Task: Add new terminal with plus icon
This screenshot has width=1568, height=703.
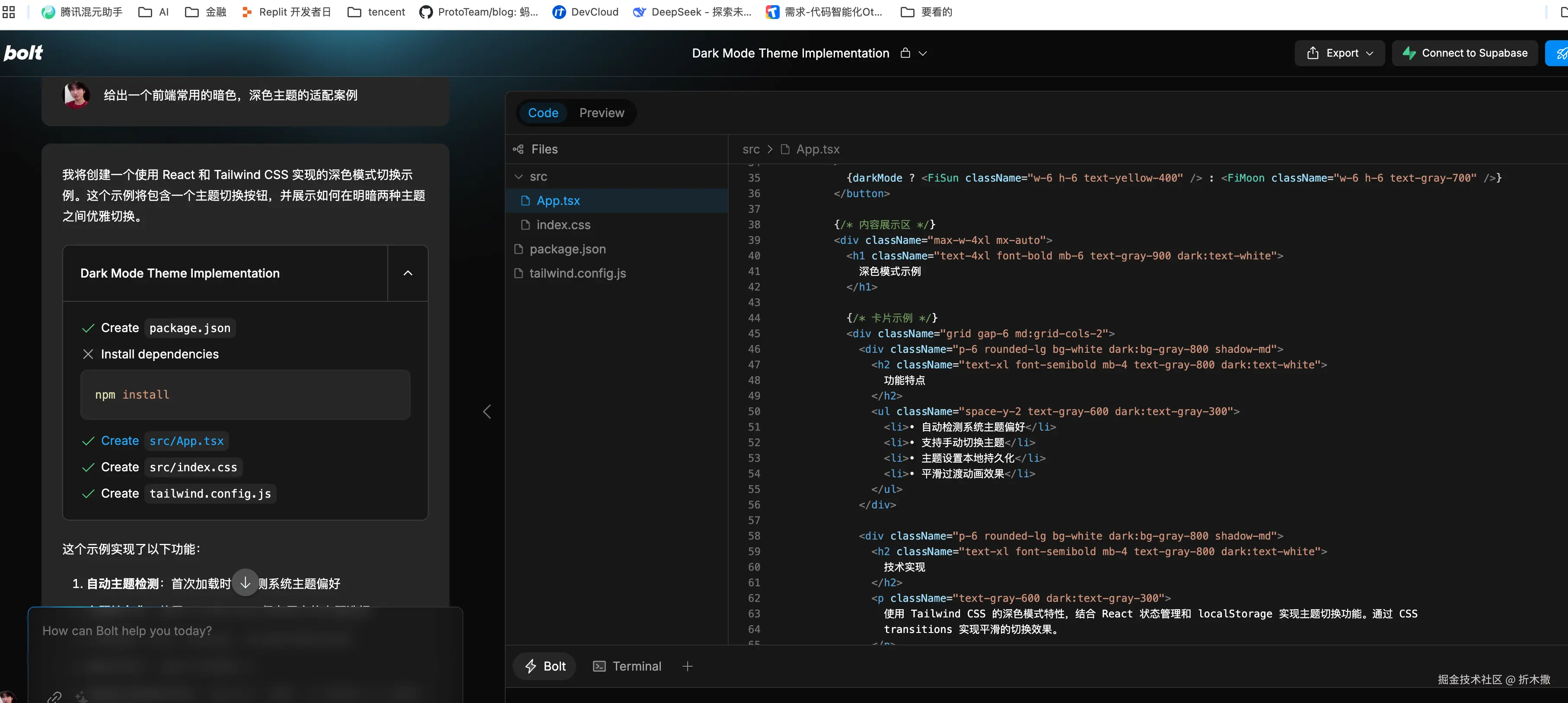Action: point(687,666)
